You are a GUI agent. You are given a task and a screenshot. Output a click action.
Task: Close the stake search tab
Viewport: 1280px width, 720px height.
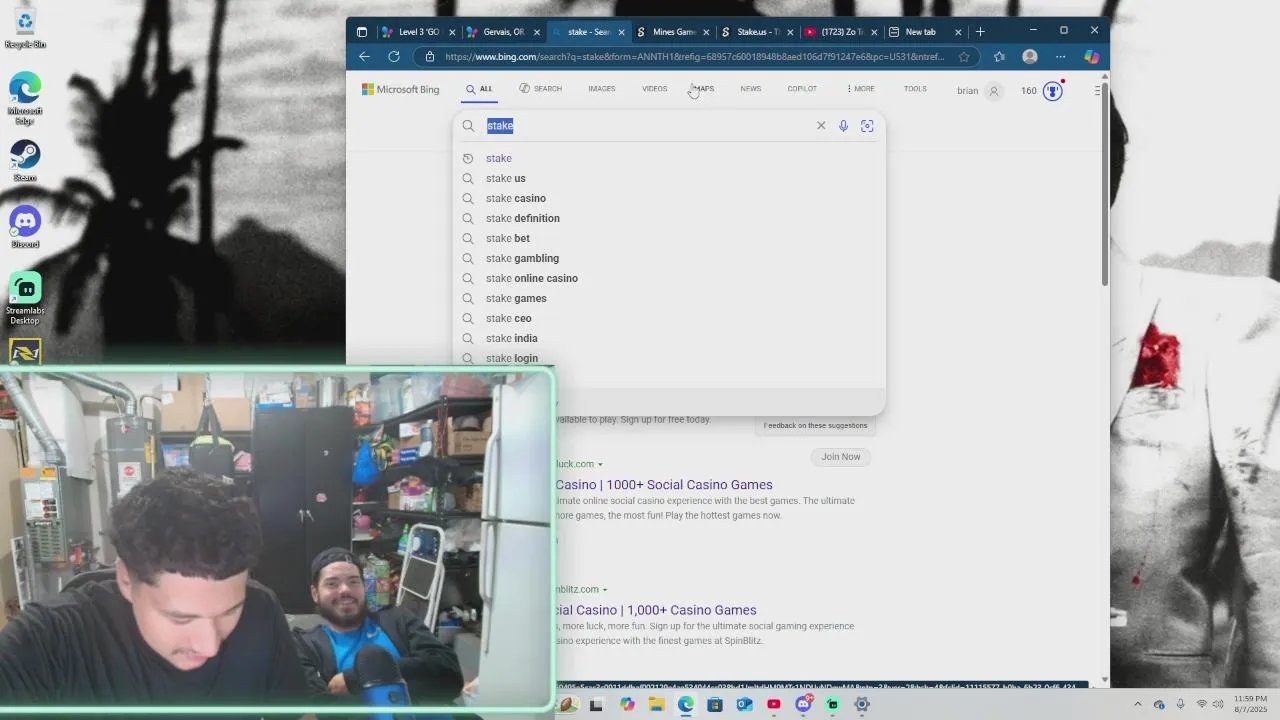click(x=621, y=32)
